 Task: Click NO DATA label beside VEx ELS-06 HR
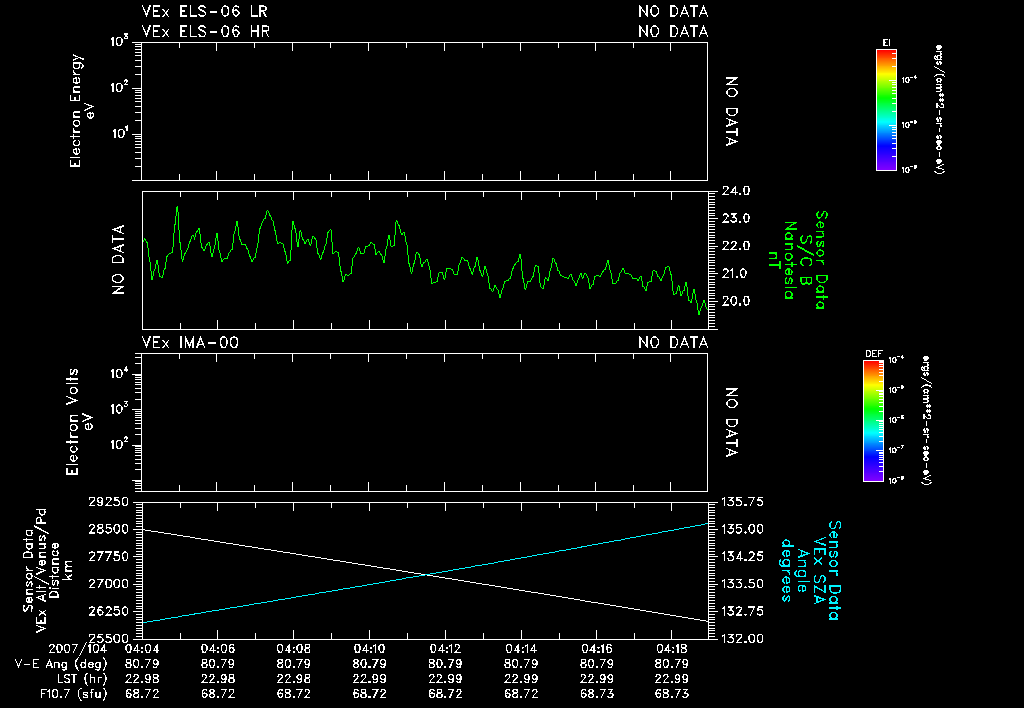(x=673, y=31)
